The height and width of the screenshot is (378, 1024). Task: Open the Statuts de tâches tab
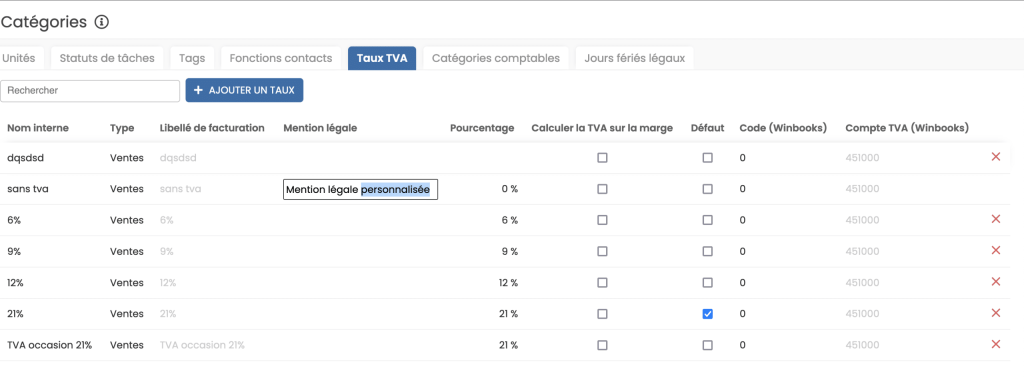point(107,58)
